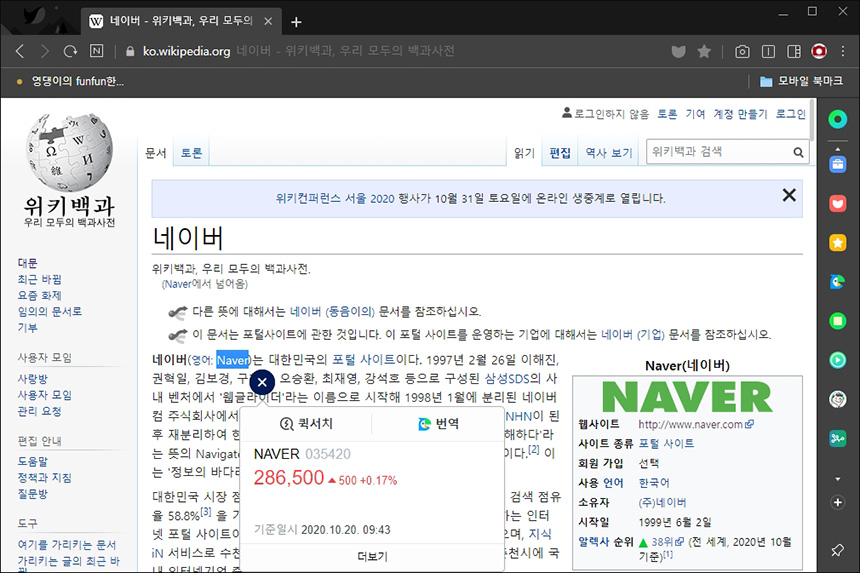The width and height of the screenshot is (860, 573).
Task: Click the 포털 사이트 article link
Action: point(364,360)
